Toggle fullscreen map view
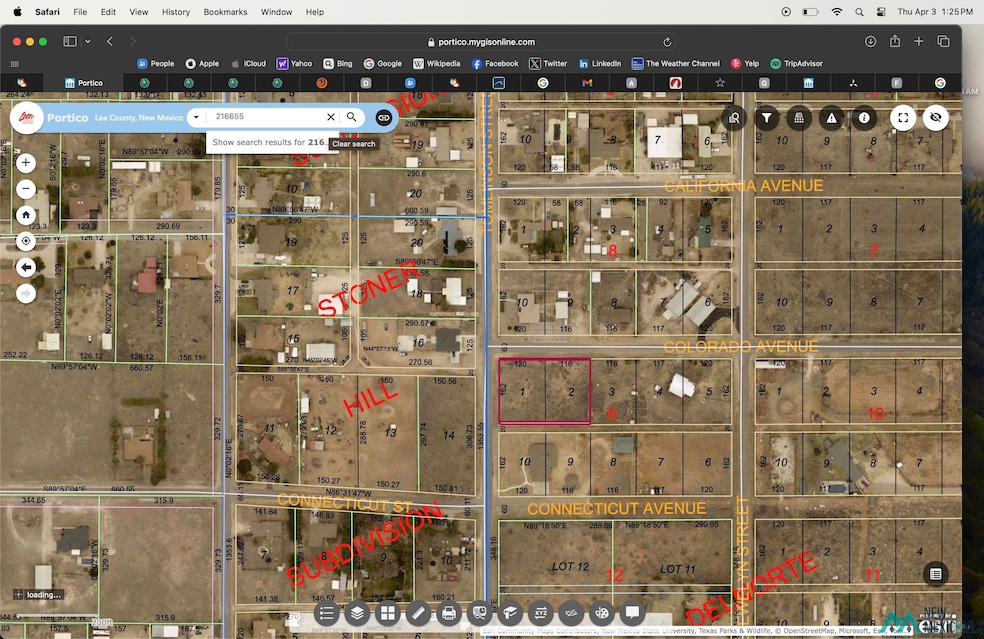 pos(903,117)
